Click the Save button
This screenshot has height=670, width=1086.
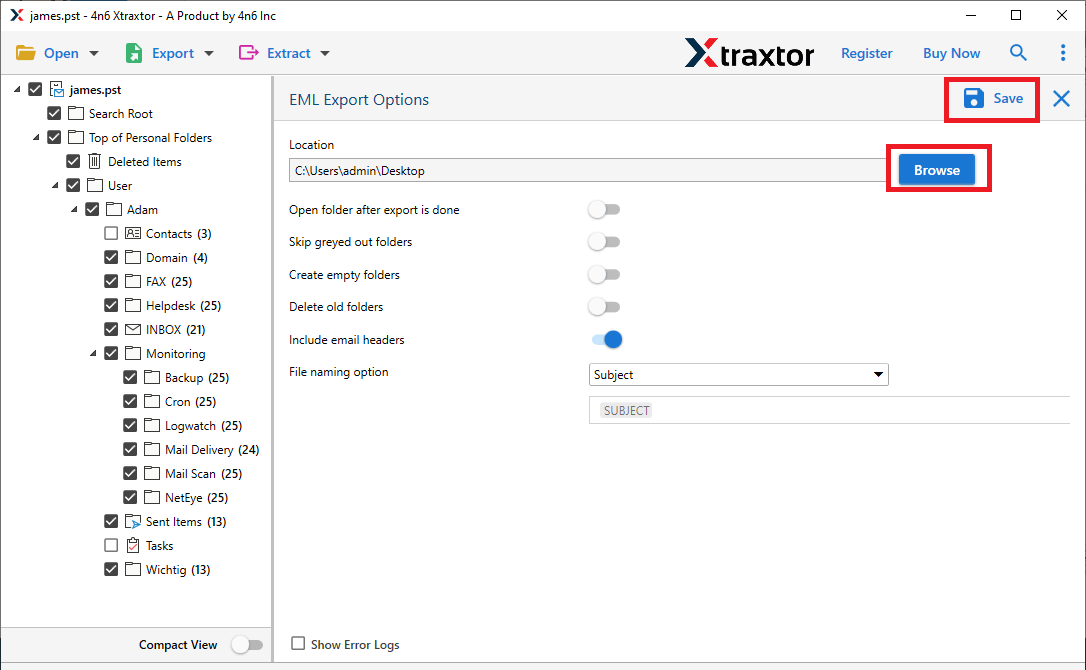991,99
